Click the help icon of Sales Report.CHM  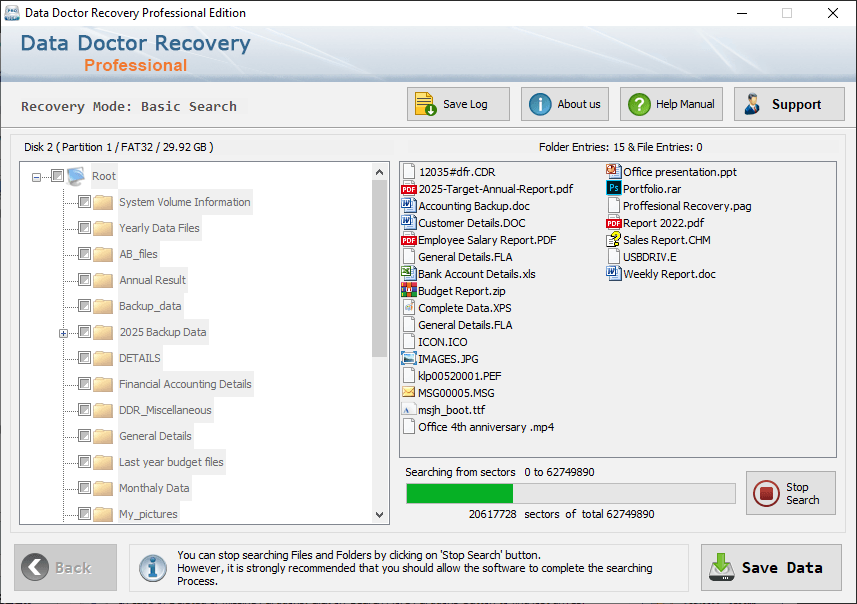[x=613, y=239]
